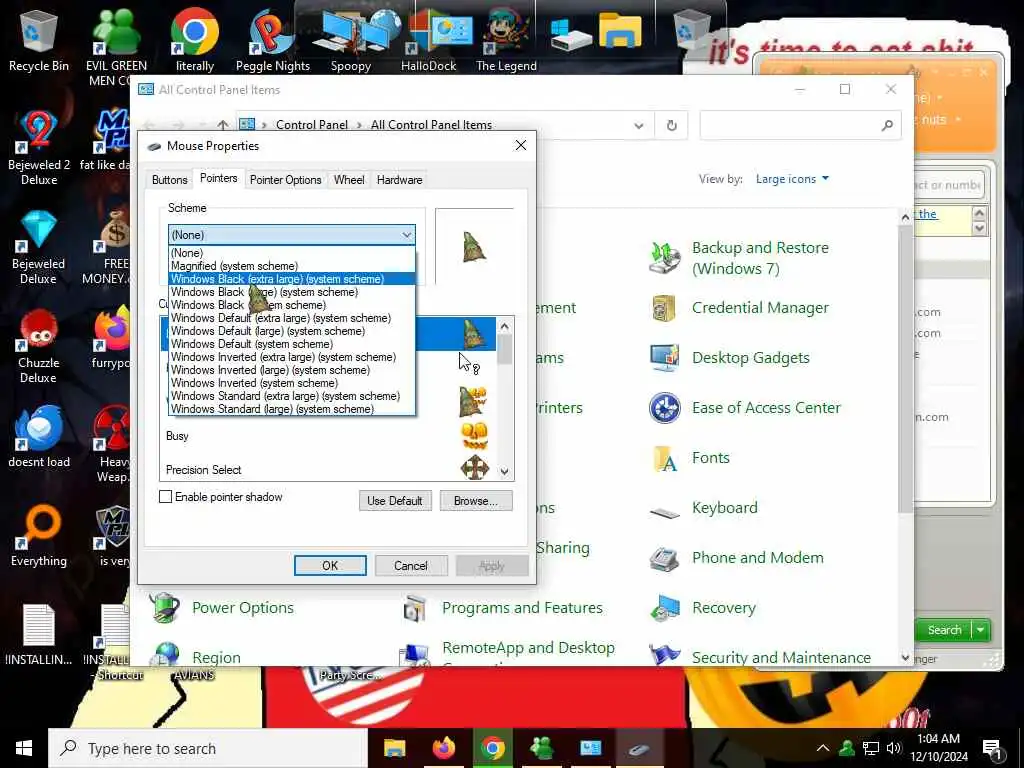Open Programs and Features
The width and height of the screenshot is (1024, 768).
tap(502, 608)
